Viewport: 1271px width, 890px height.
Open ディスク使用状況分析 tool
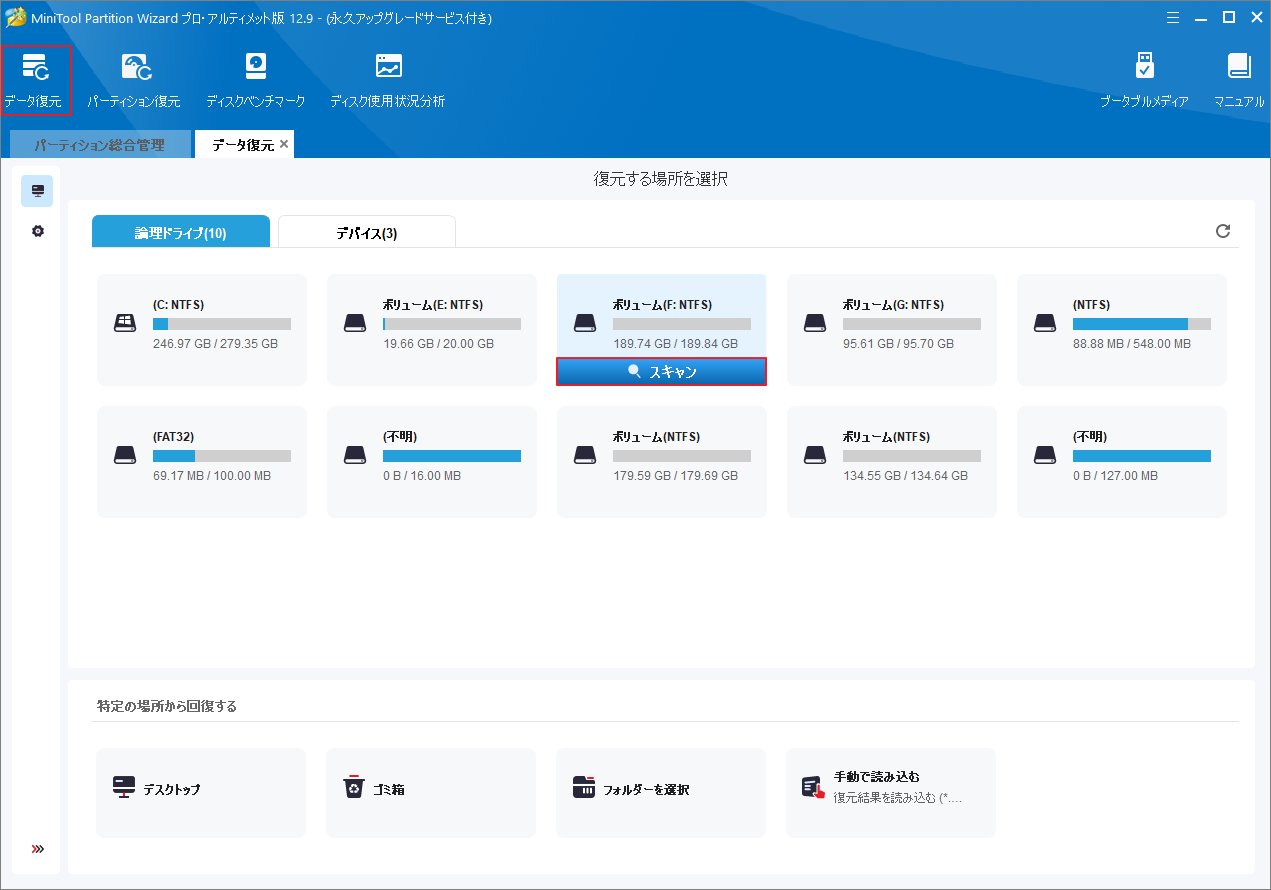388,80
